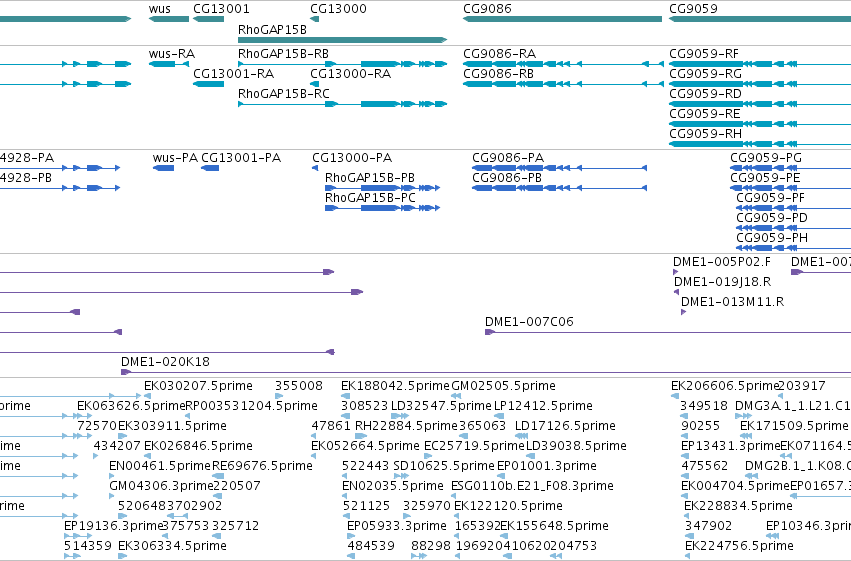Open the CG13000 gene label

tap(338, 9)
